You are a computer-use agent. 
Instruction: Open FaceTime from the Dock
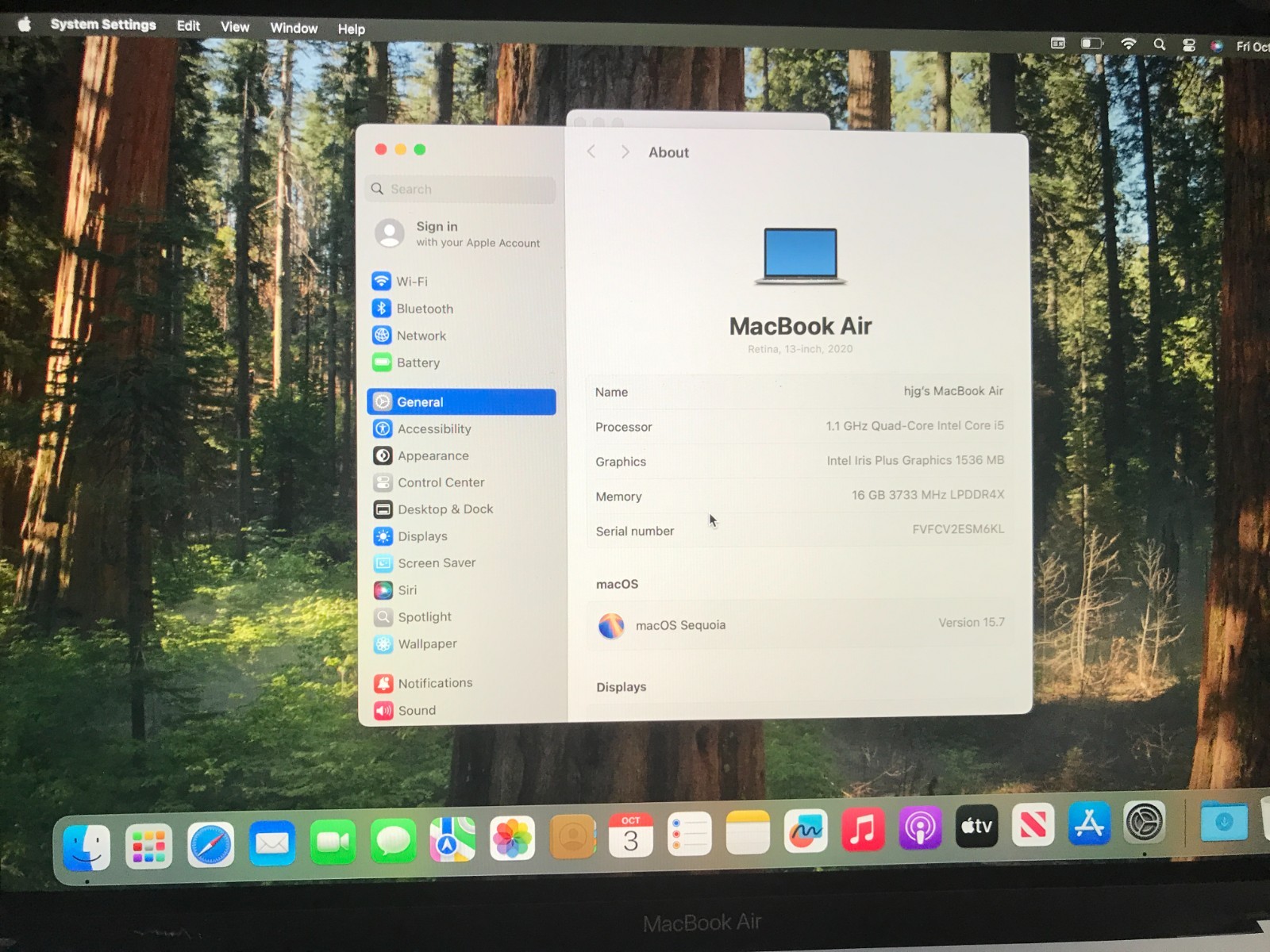point(333,842)
